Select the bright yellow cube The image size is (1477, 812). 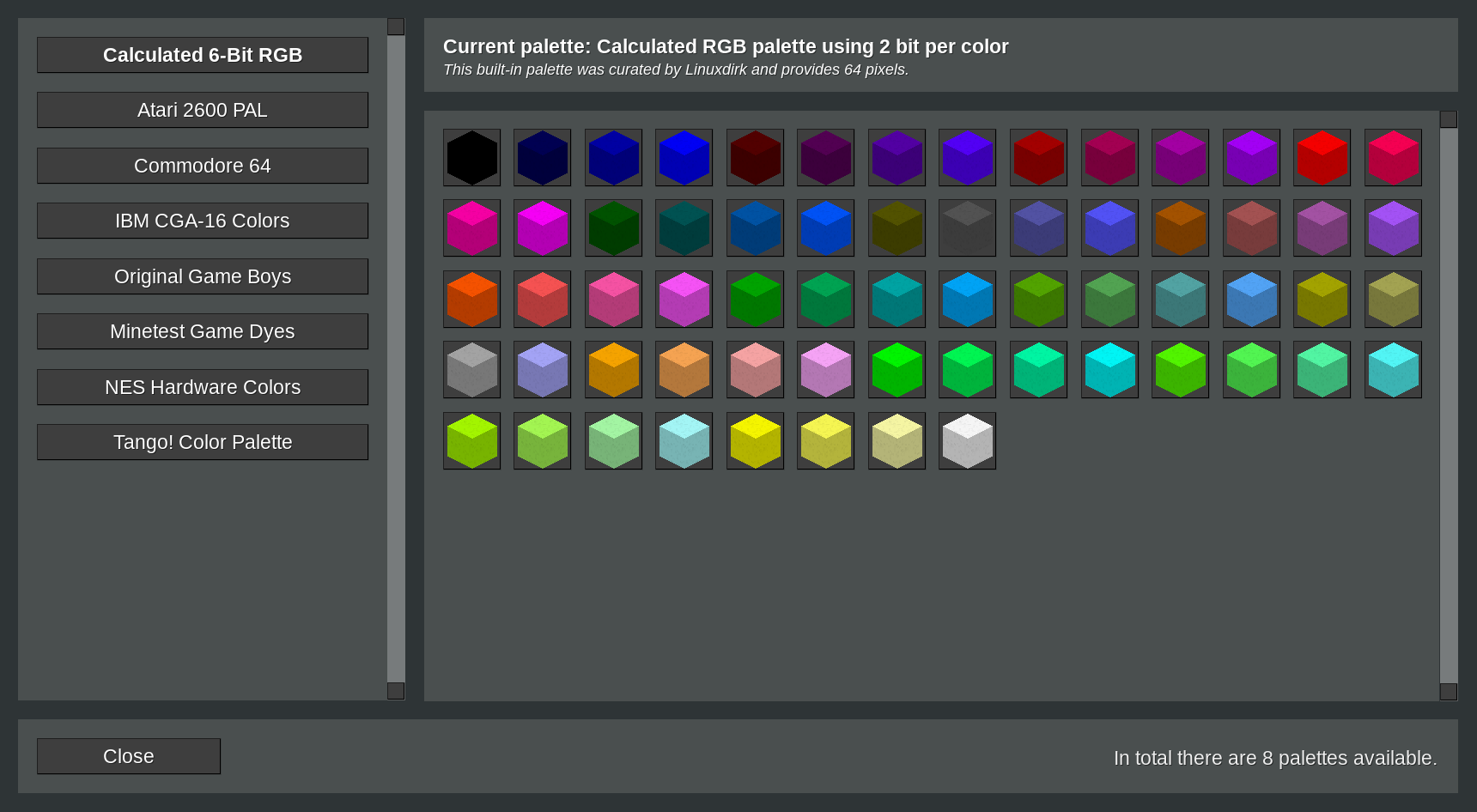755,441
